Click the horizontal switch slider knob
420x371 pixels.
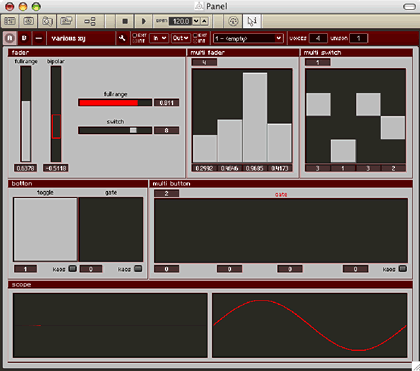click(x=133, y=130)
